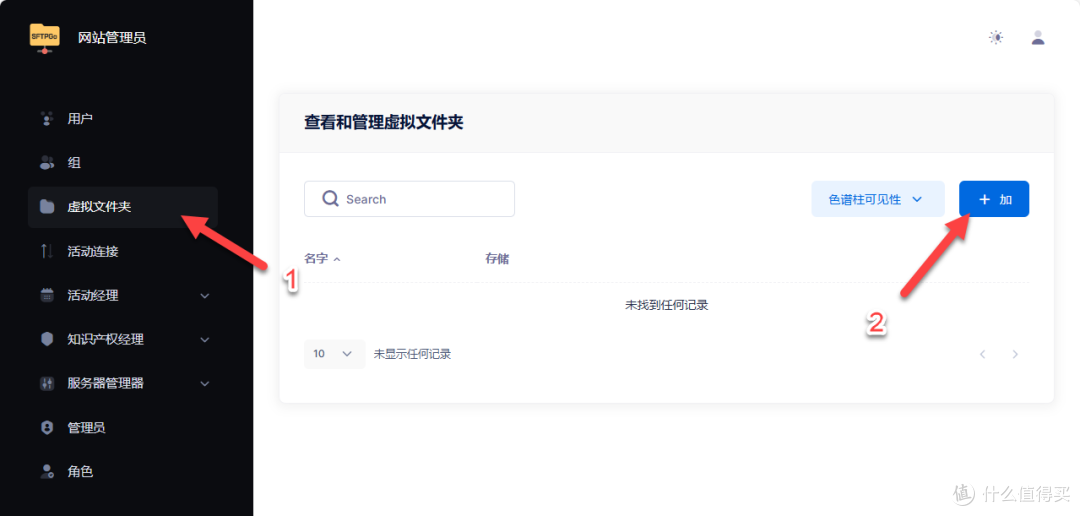This screenshot has height=516, width=1080.
Task: Select the 虚拟文件夹 menu item
Action: point(123,207)
